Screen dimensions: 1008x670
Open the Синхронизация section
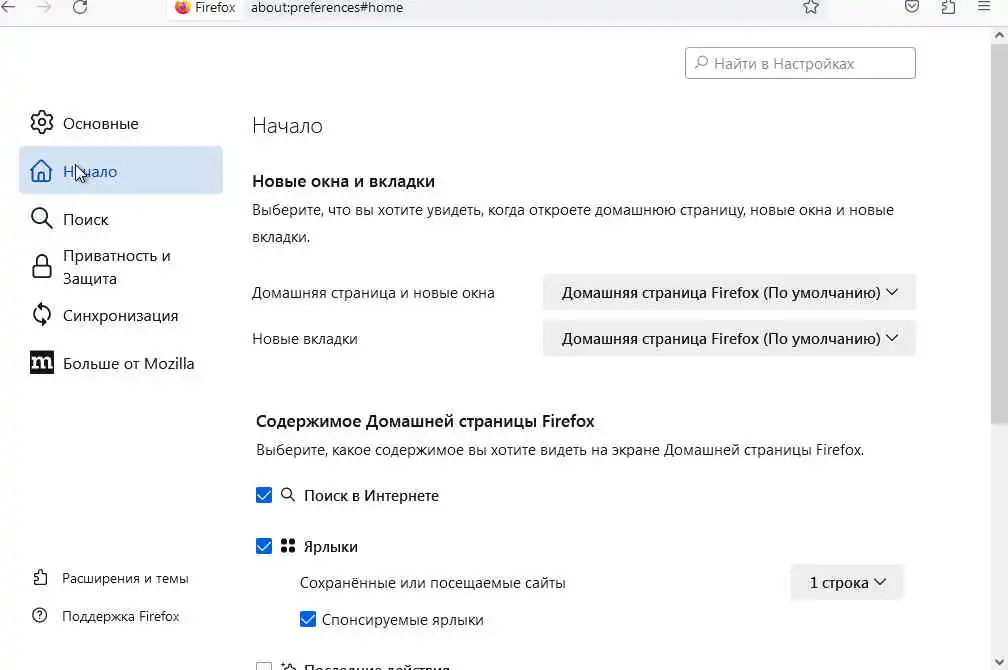pyautogui.click(x=121, y=315)
